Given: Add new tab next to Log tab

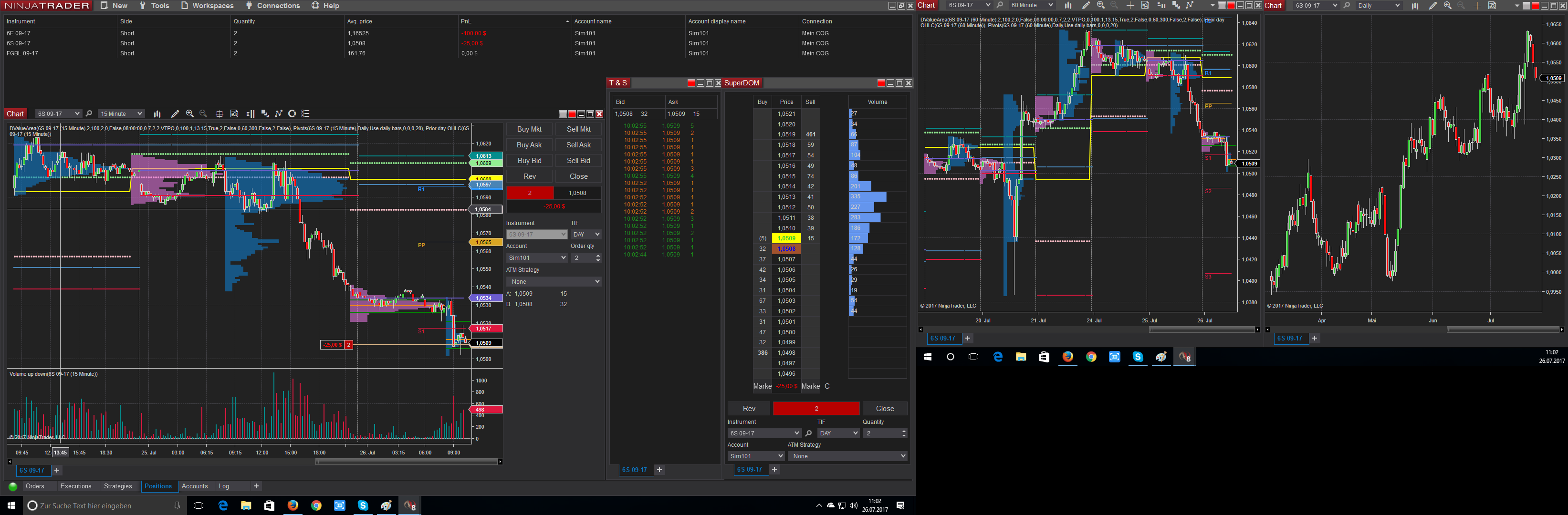Looking at the screenshot, I should (256, 486).
